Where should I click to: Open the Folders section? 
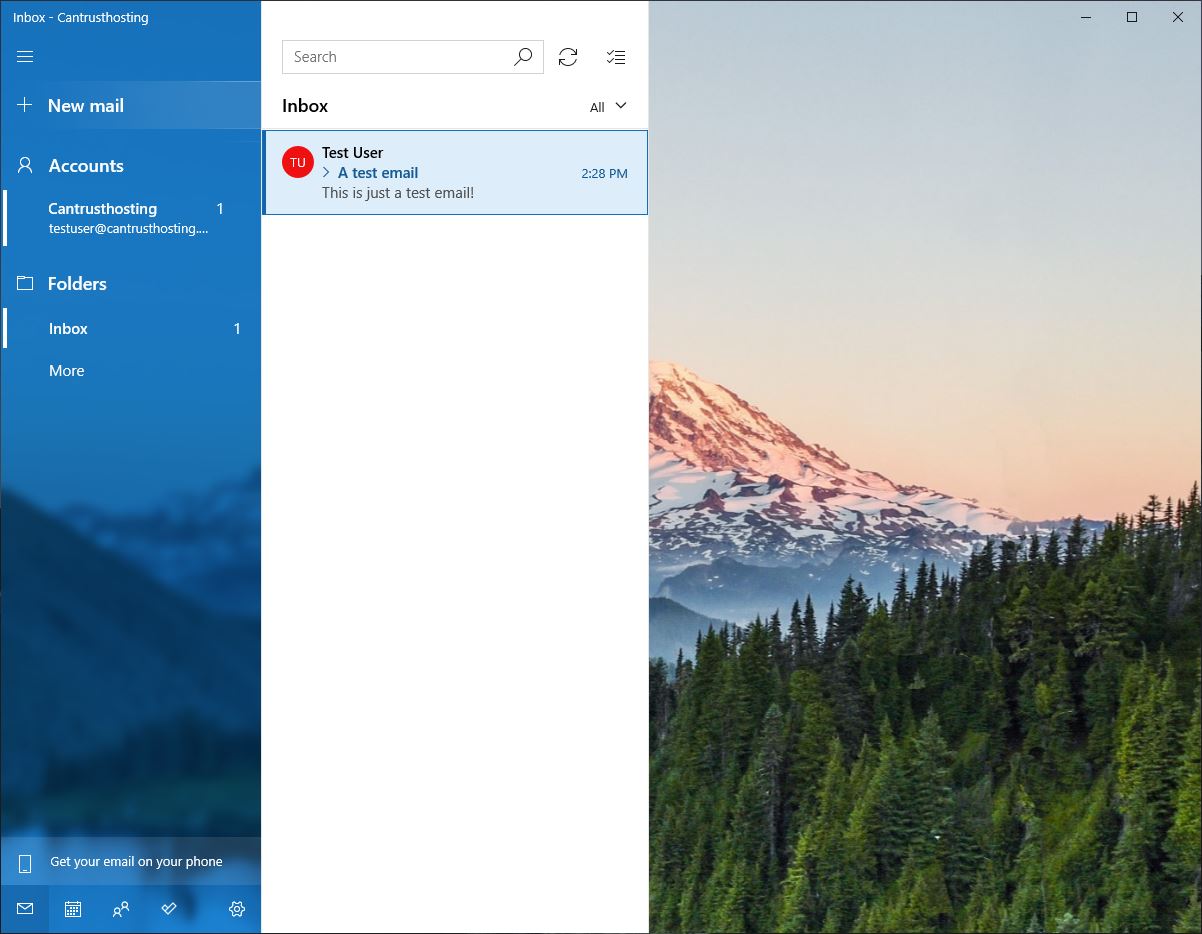[130, 284]
